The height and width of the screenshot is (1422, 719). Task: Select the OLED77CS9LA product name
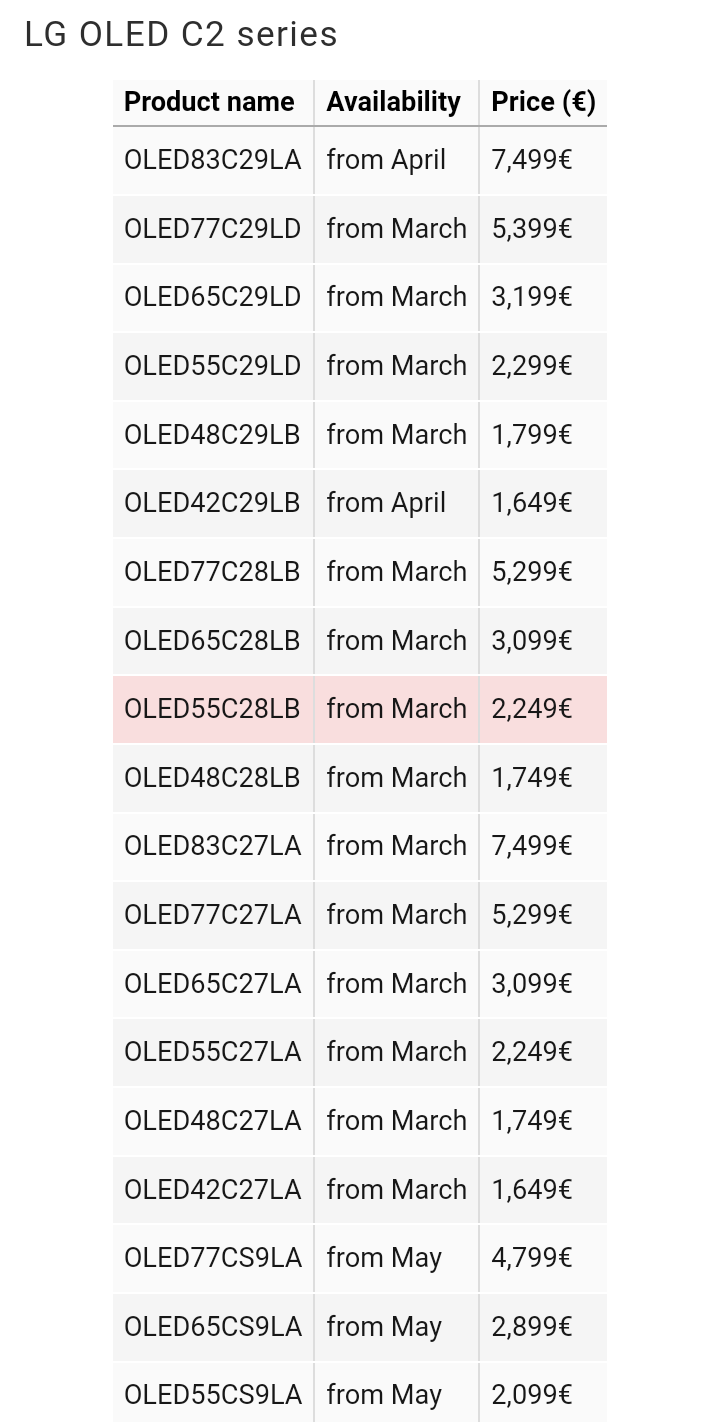[x=212, y=1258]
